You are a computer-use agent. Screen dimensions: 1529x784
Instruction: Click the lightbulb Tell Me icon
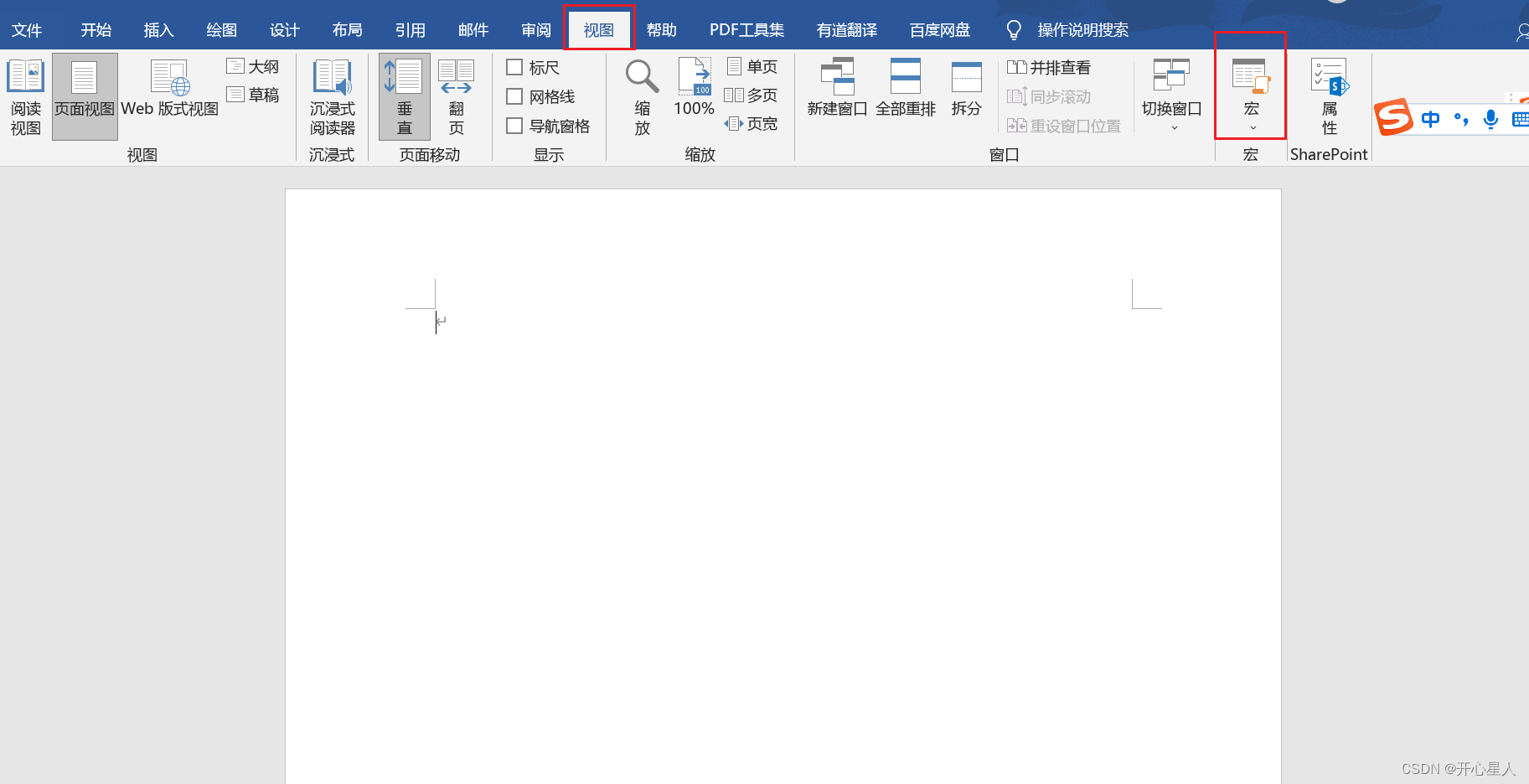(1014, 30)
